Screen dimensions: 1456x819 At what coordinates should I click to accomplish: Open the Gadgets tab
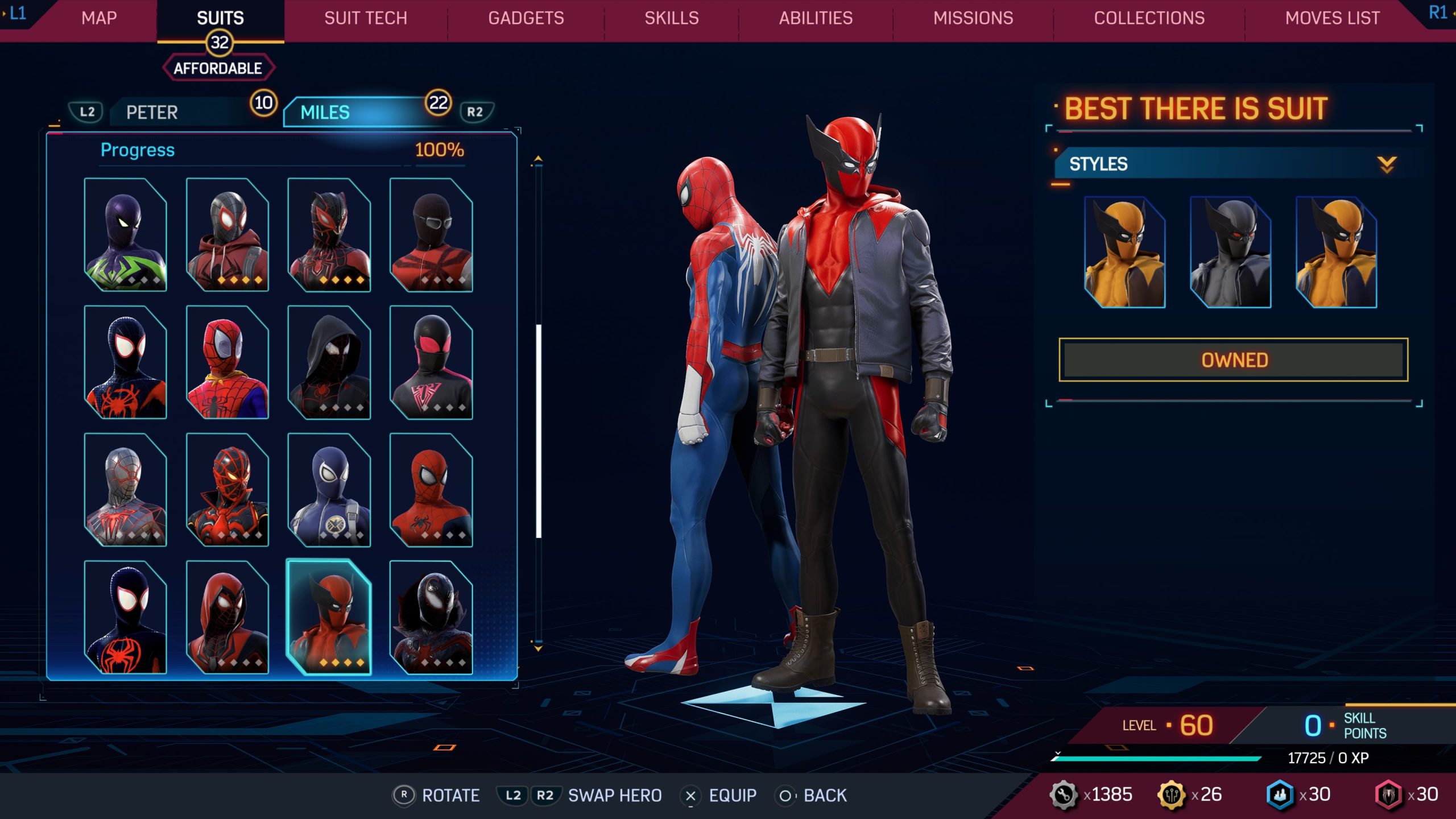[x=526, y=18]
